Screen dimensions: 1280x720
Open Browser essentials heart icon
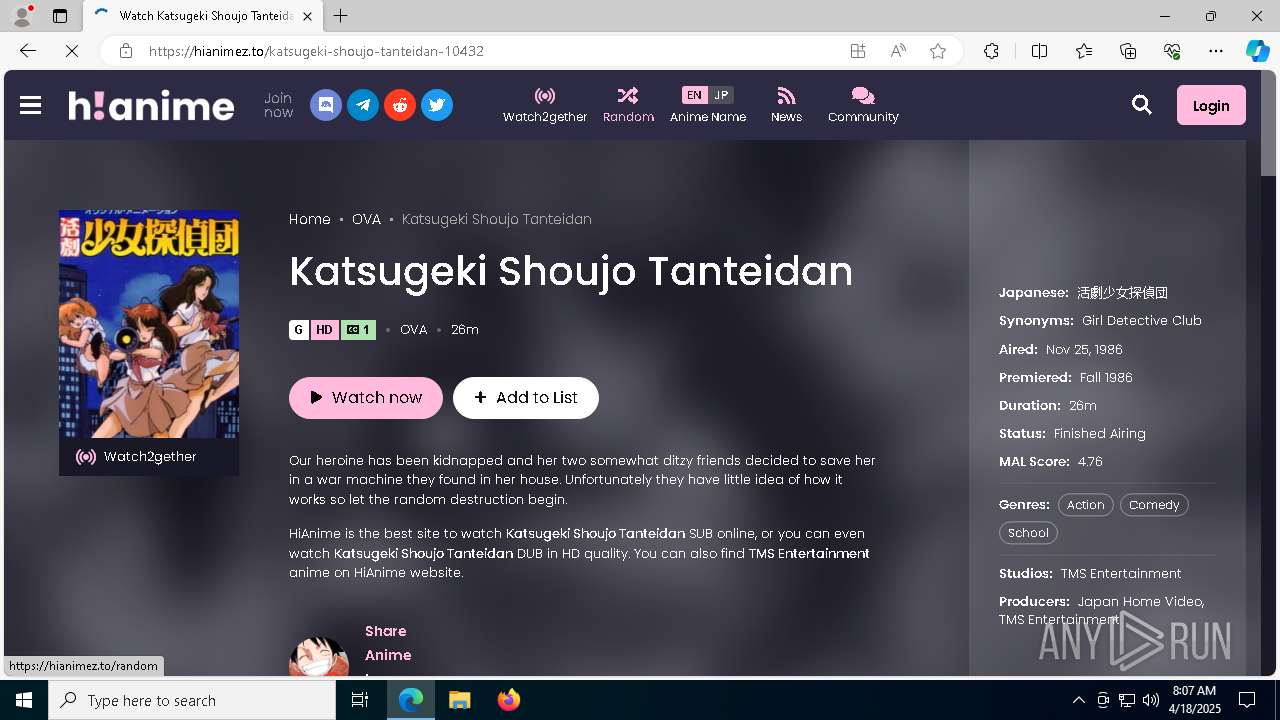[x=1172, y=51]
